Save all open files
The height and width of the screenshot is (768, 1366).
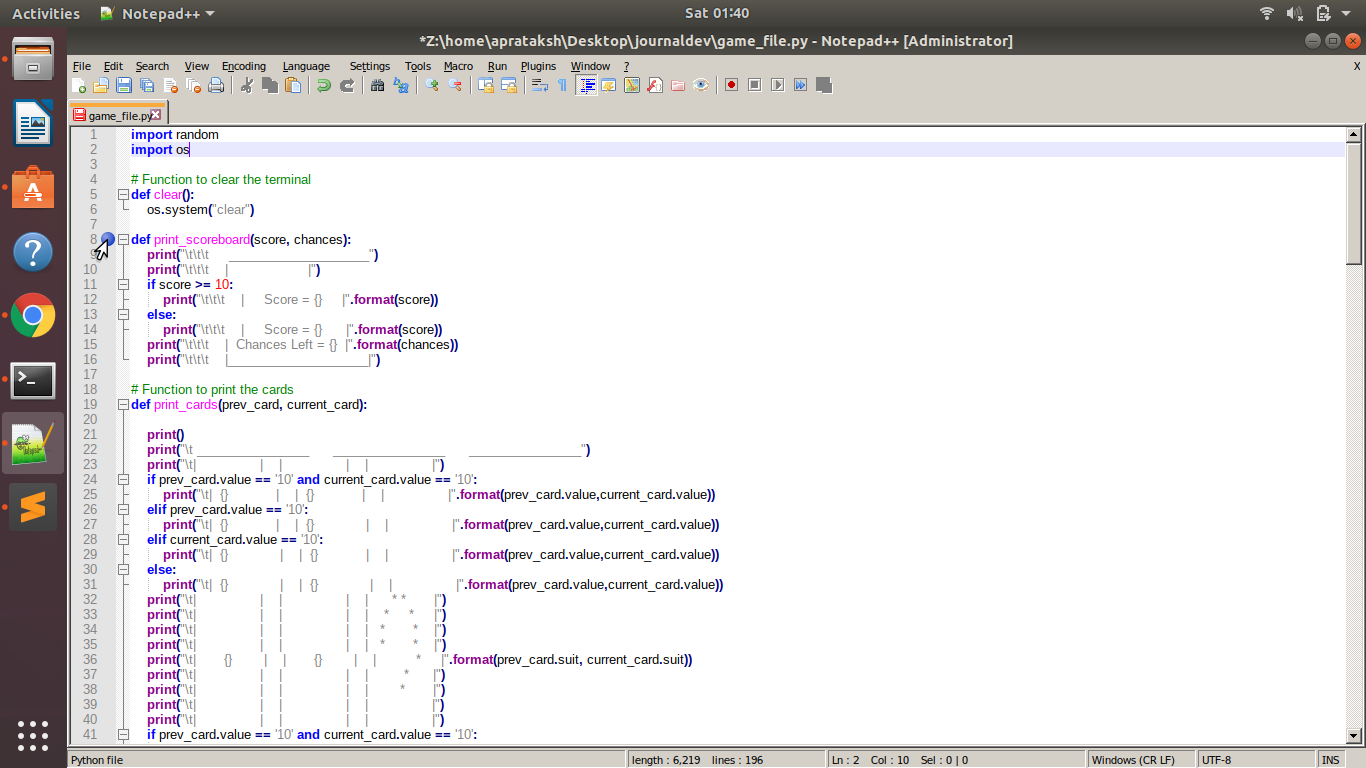(147, 85)
